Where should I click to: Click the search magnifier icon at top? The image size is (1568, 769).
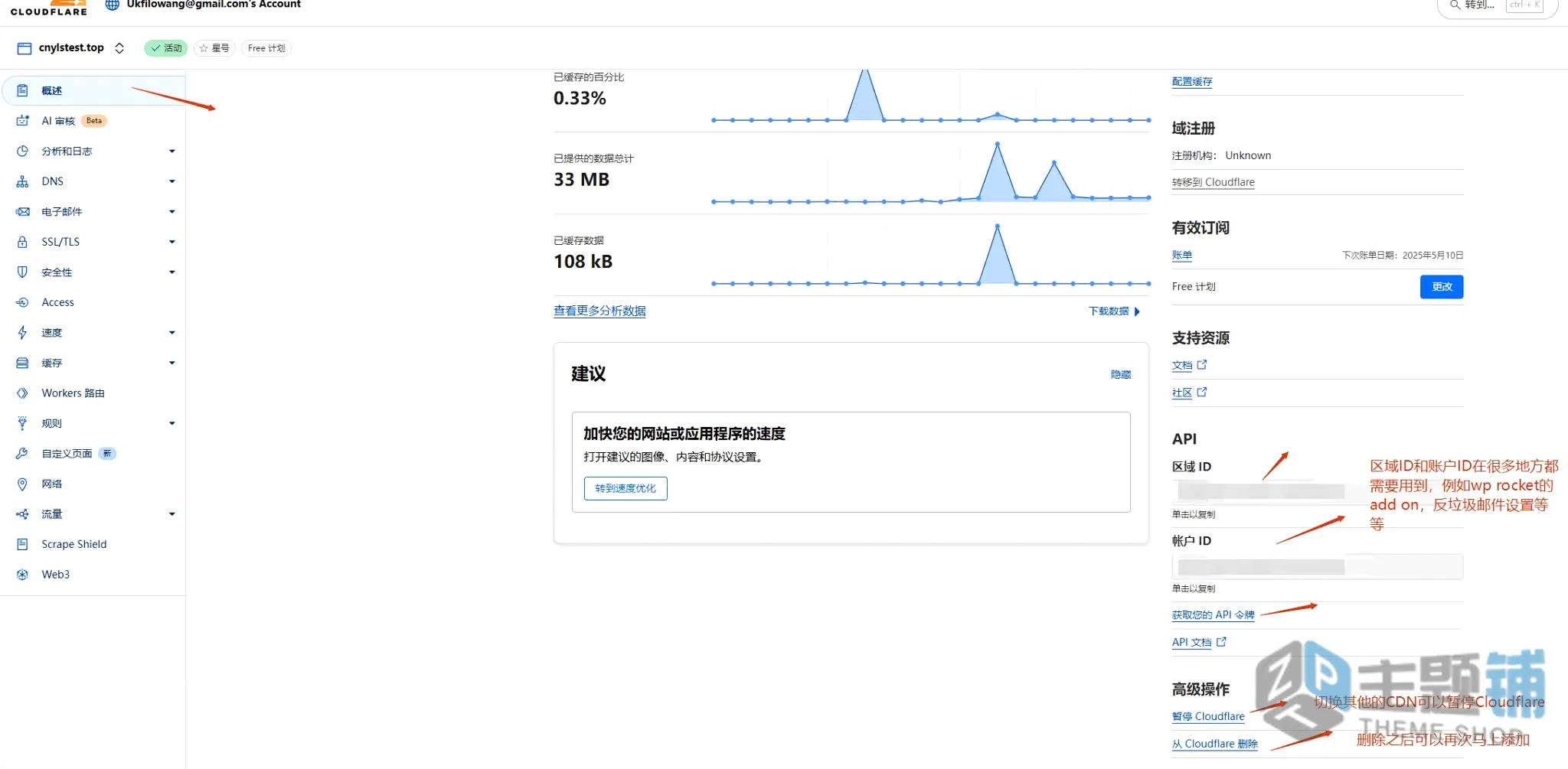point(1455,5)
